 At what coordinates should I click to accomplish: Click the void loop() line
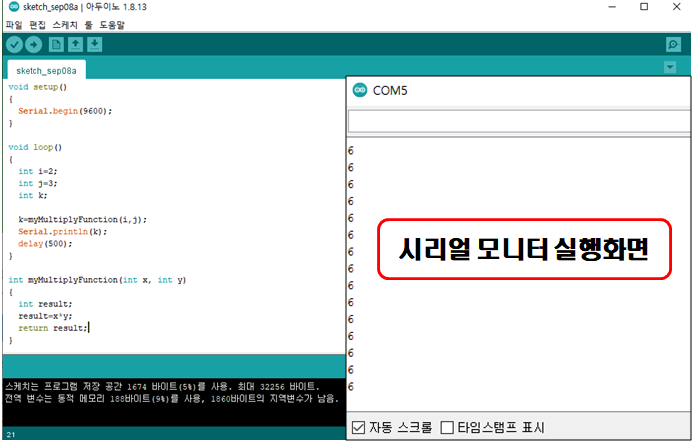click(35, 147)
